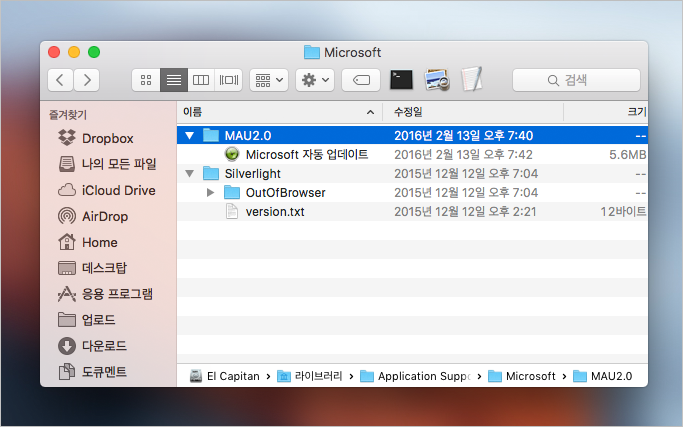Click El Capitan in the path bar

(225, 376)
